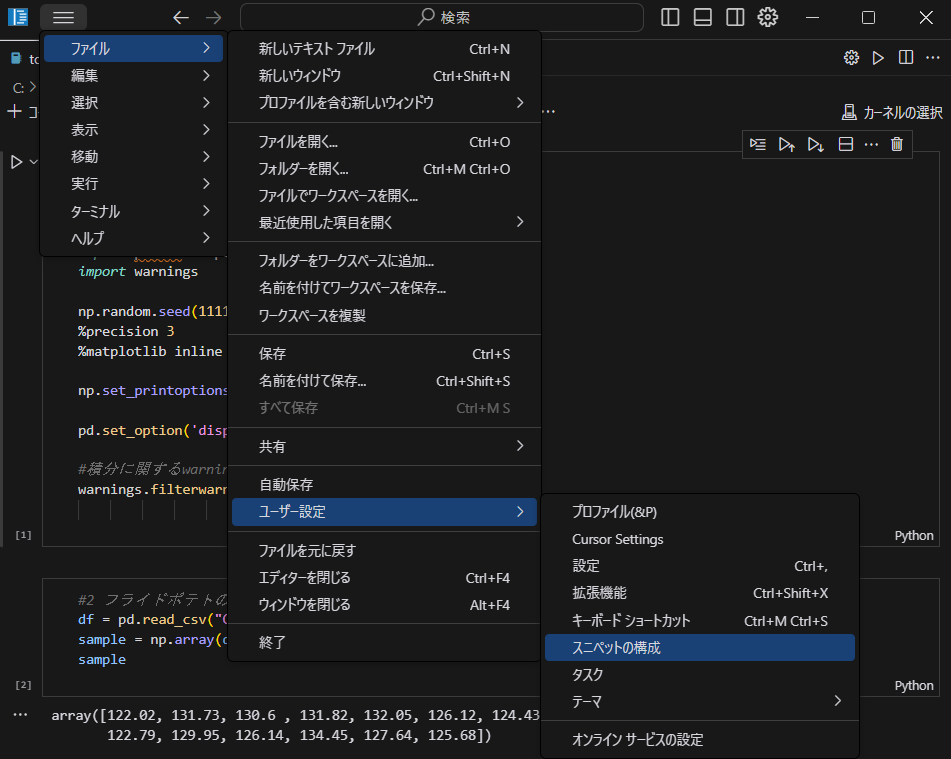Screen dimensions: 951x759
Task: Open the title bar settings gear
Action: [768, 17]
